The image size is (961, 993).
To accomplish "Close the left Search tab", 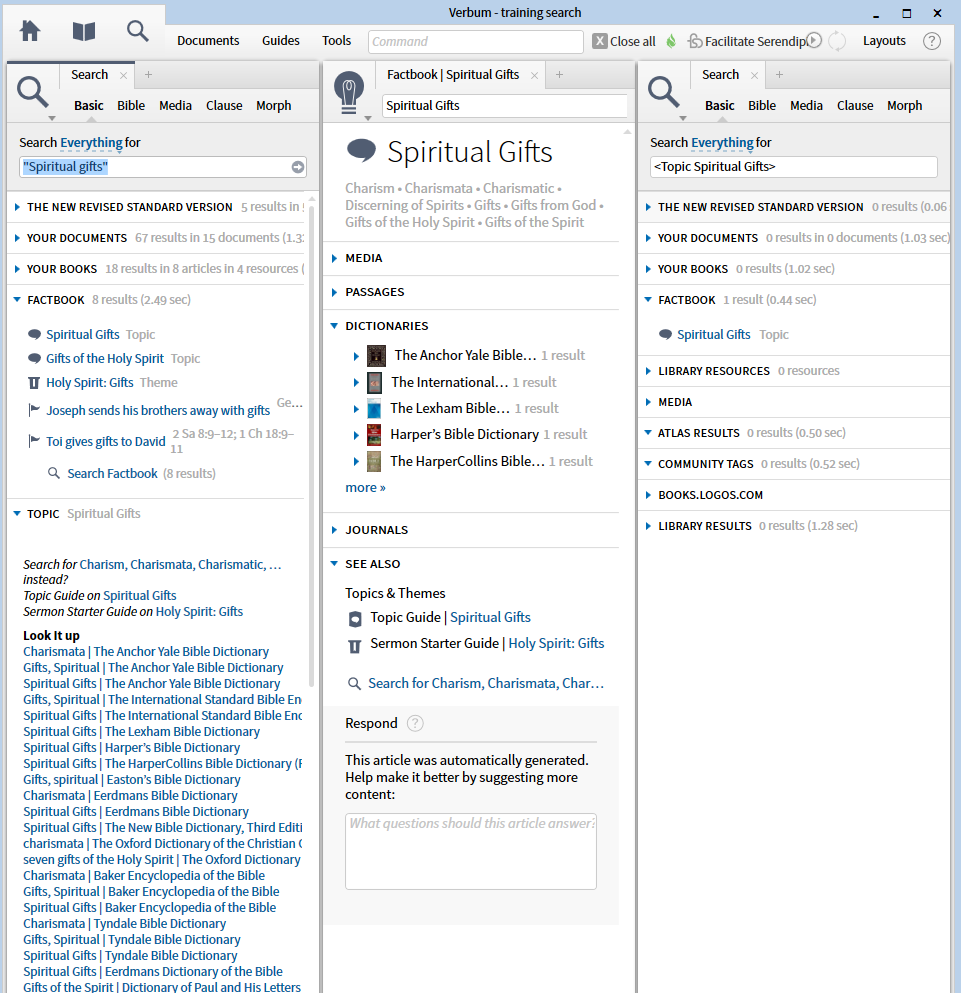I will coord(124,75).
